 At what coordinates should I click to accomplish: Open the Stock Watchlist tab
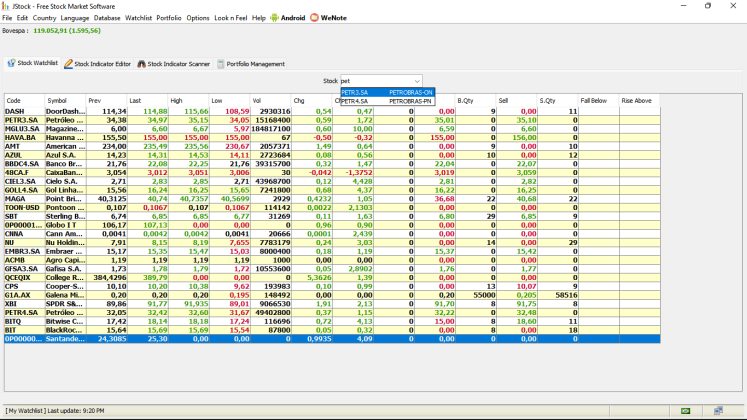pyautogui.click(x=32, y=63)
